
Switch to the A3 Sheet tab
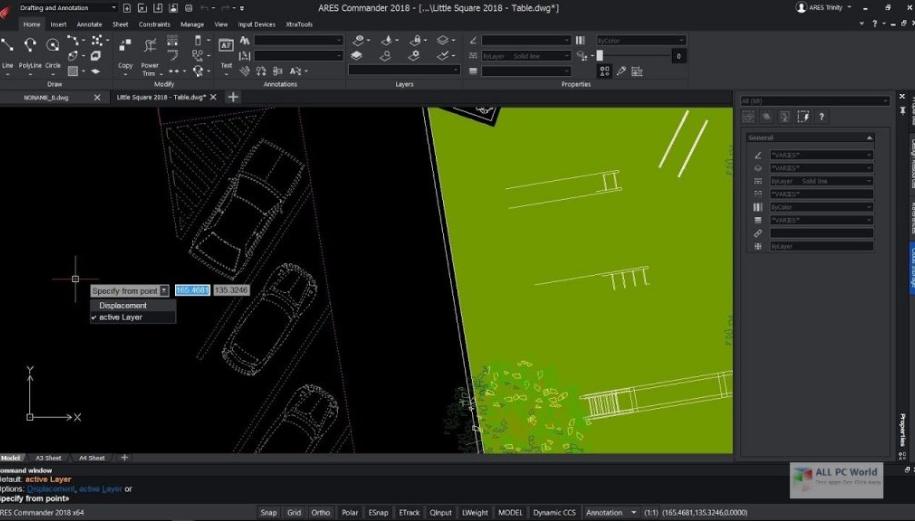[48, 458]
